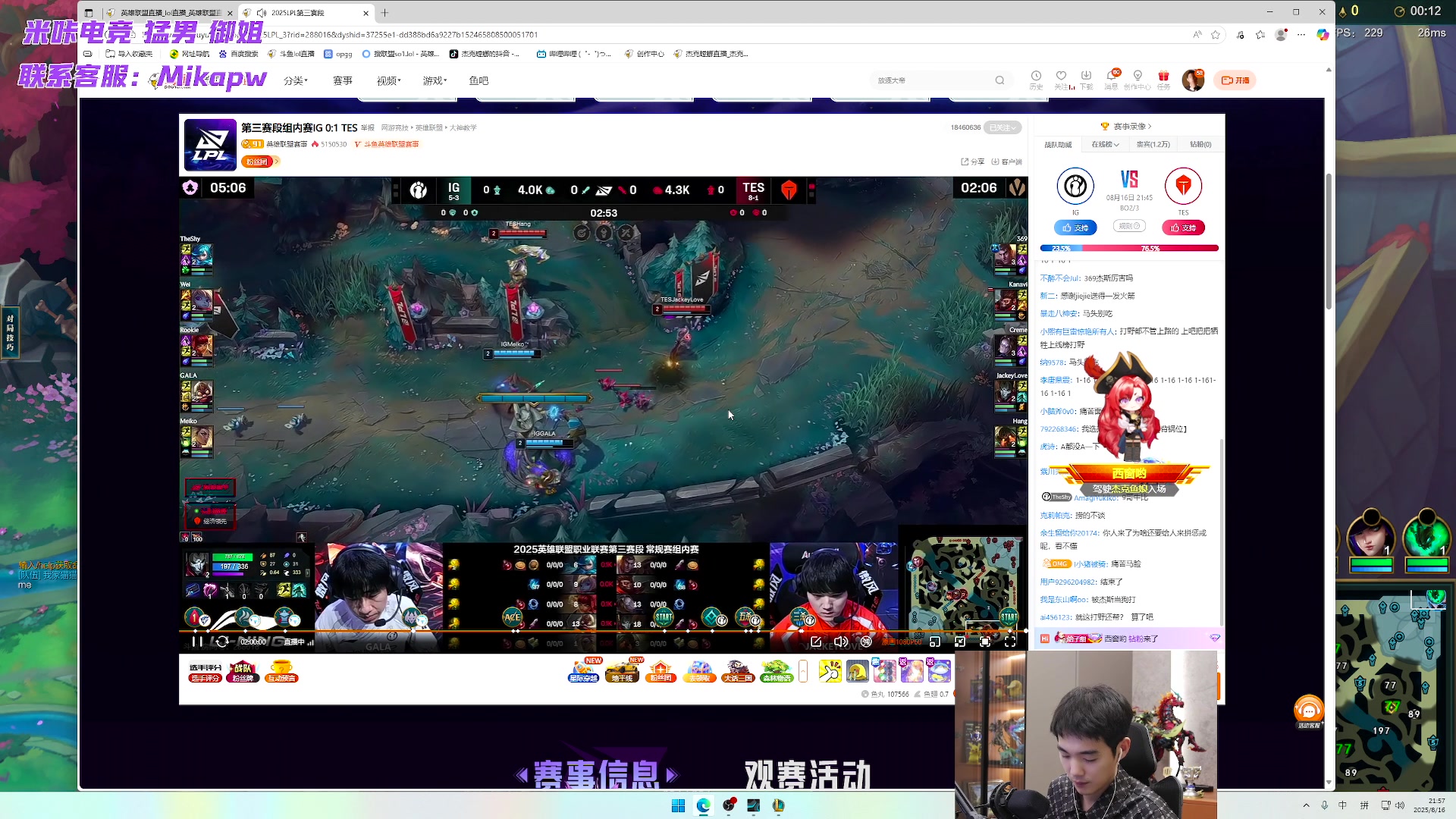This screenshot has height=819, width=1456.
Task: Switch to the 战队助威 tab
Action: tap(1058, 144)
